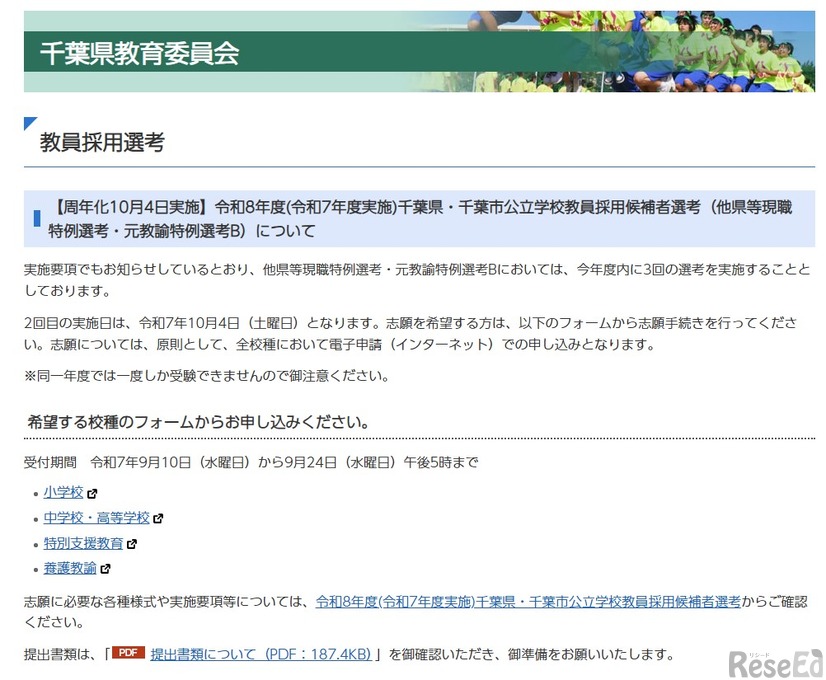Open the 中学校・高等学校 application form link
This screenshot has height=680, width=826.
(96, 518)
